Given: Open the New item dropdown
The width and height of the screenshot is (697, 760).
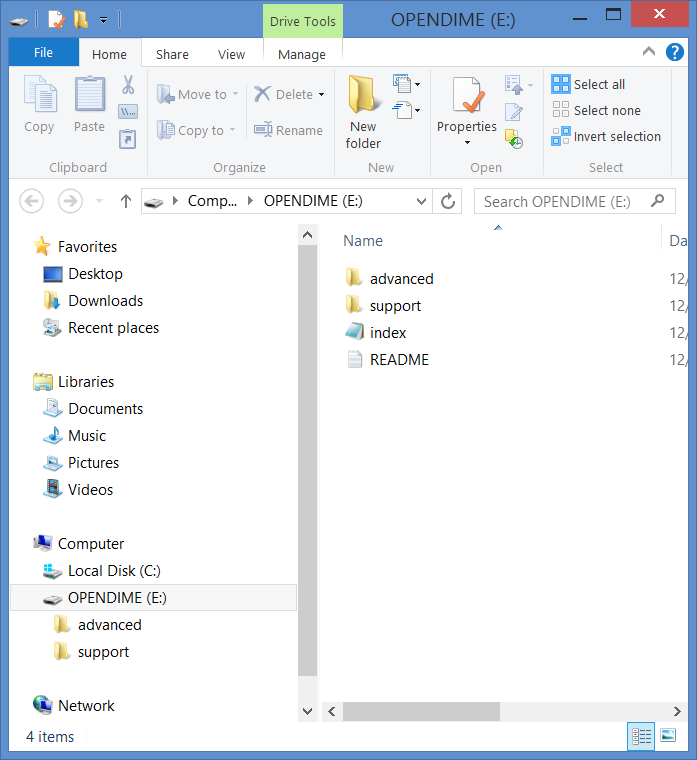Looking at the screenshot, I should 406,84.
